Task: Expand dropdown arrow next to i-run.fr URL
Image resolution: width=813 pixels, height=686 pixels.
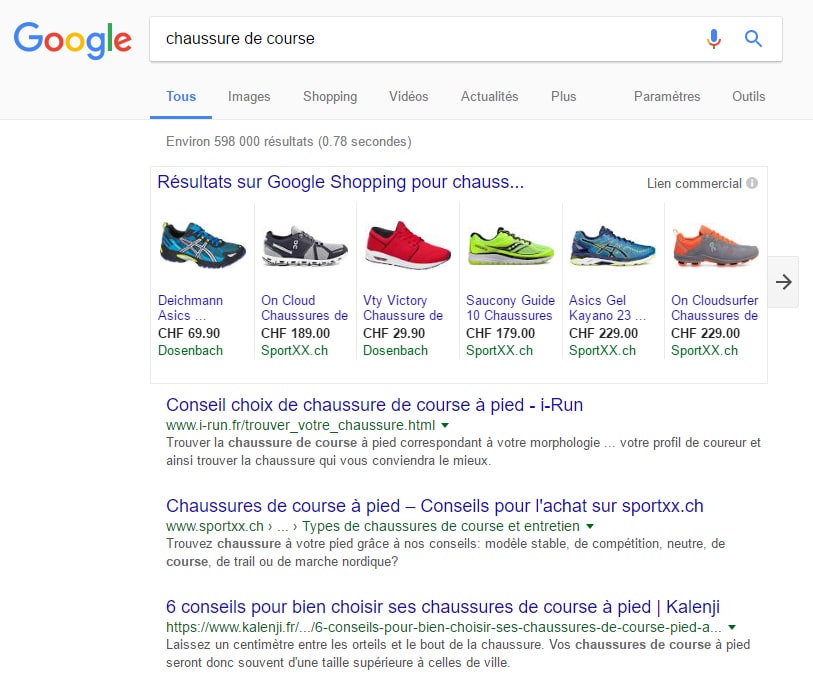Action: click(x=444, y=426)
